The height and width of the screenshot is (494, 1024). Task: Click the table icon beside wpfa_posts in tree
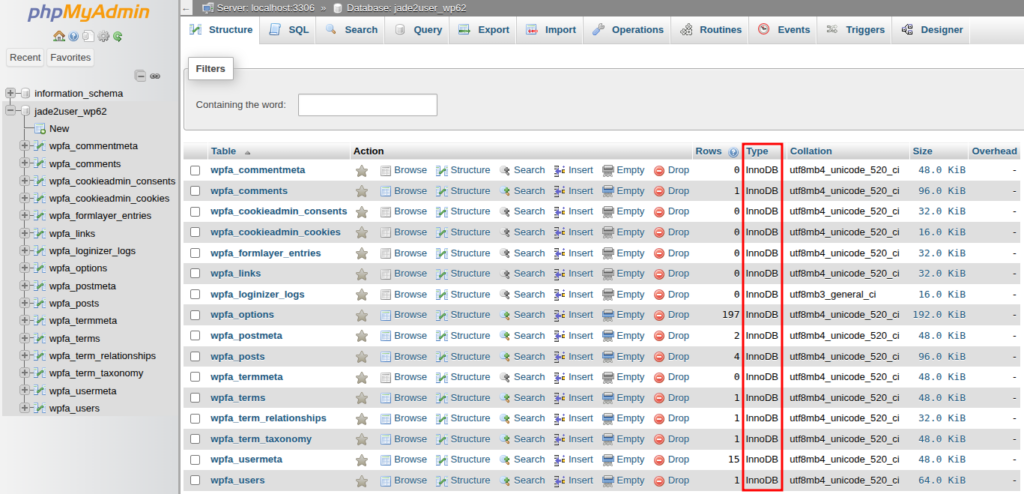[40, 303]
